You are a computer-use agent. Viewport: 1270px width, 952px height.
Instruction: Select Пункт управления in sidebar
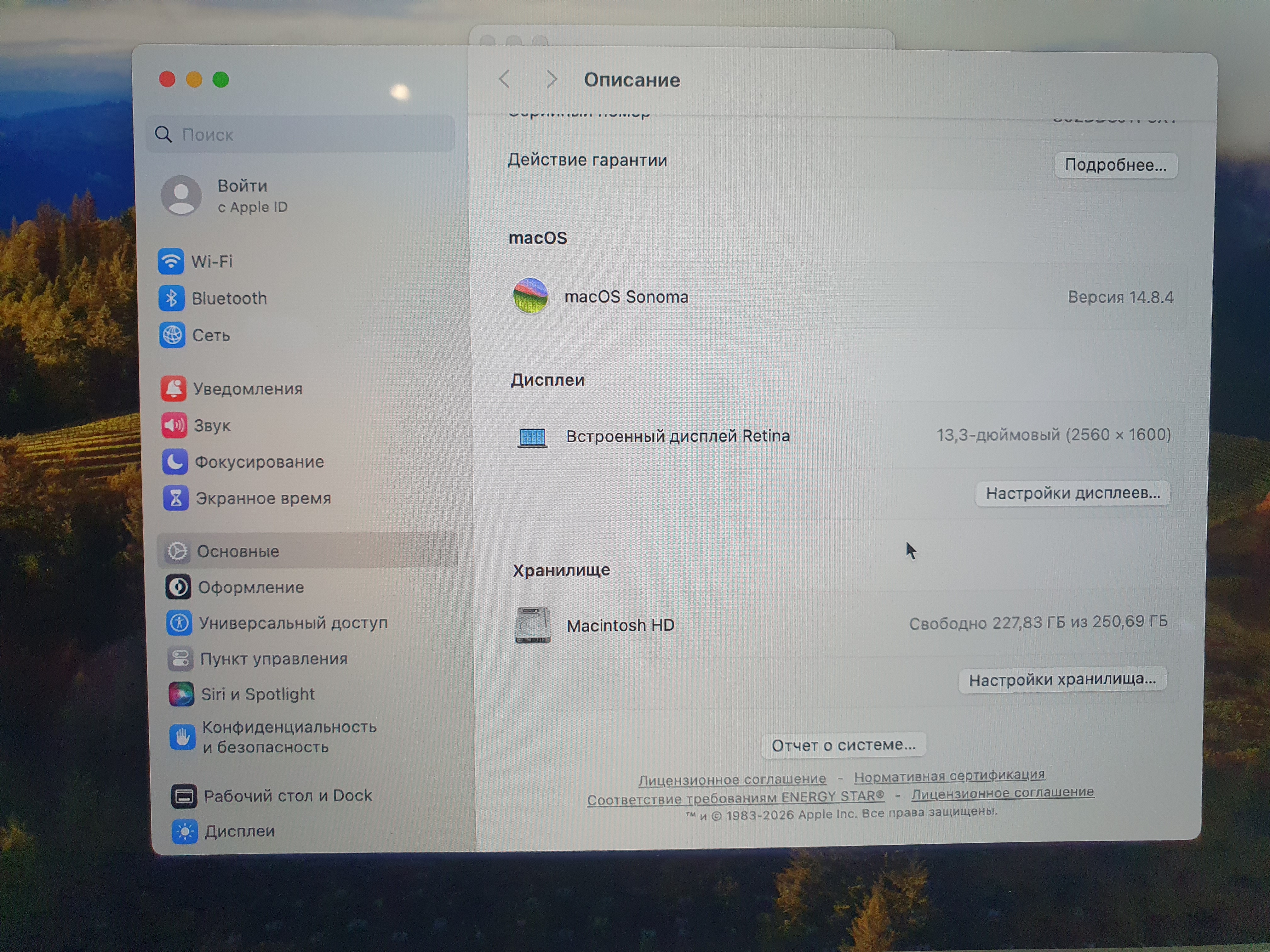pyautogui.click(x=273, y=659)
